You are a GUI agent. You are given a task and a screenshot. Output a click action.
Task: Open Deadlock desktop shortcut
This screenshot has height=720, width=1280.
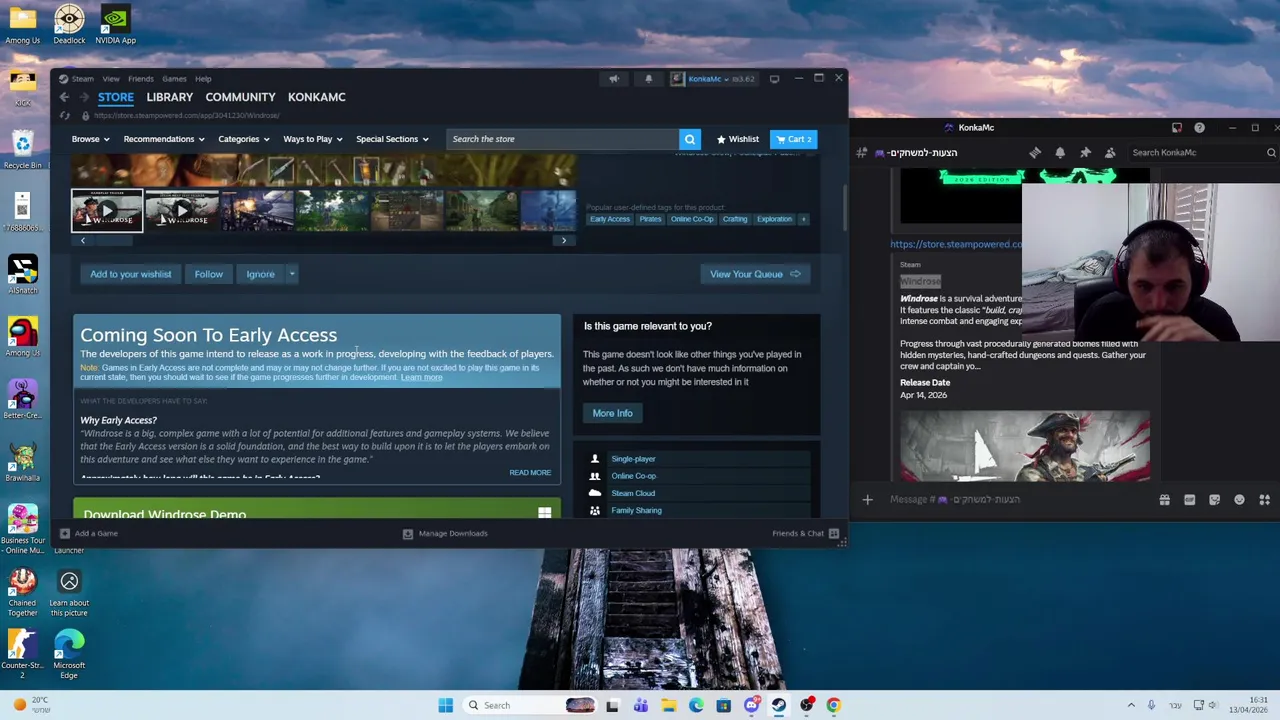69,25
